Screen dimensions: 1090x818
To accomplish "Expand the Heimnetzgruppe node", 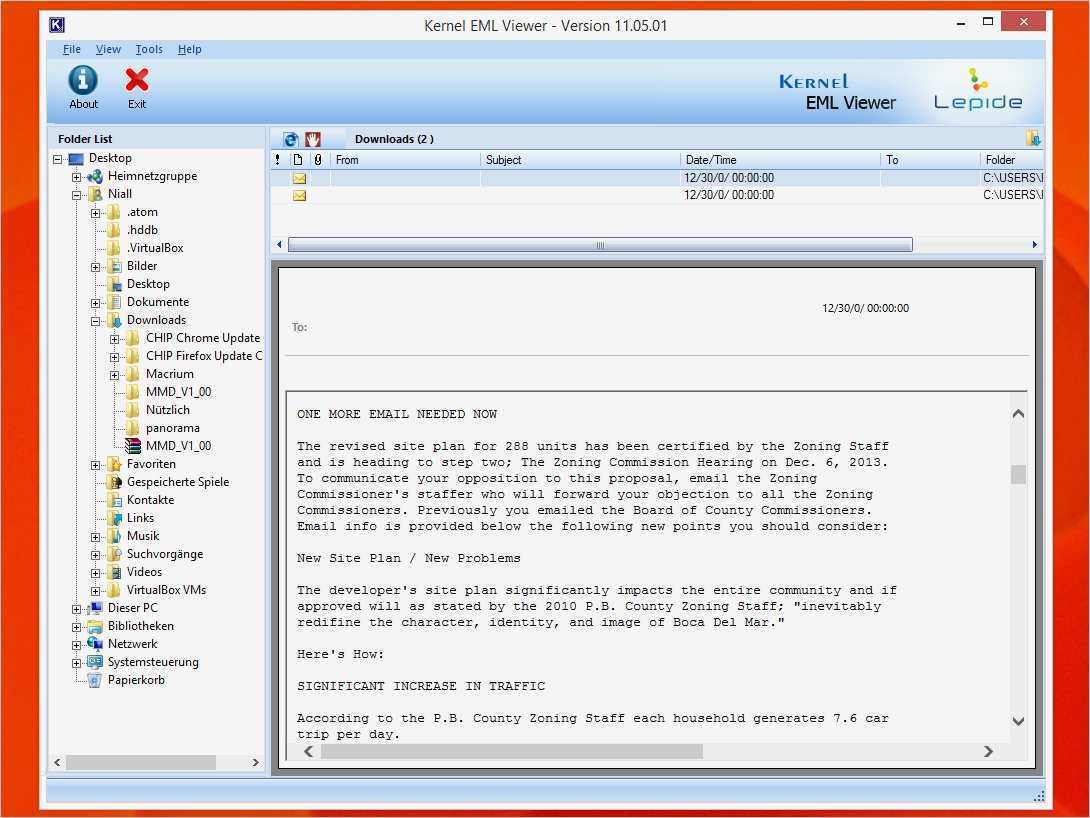I will (76, 177).
